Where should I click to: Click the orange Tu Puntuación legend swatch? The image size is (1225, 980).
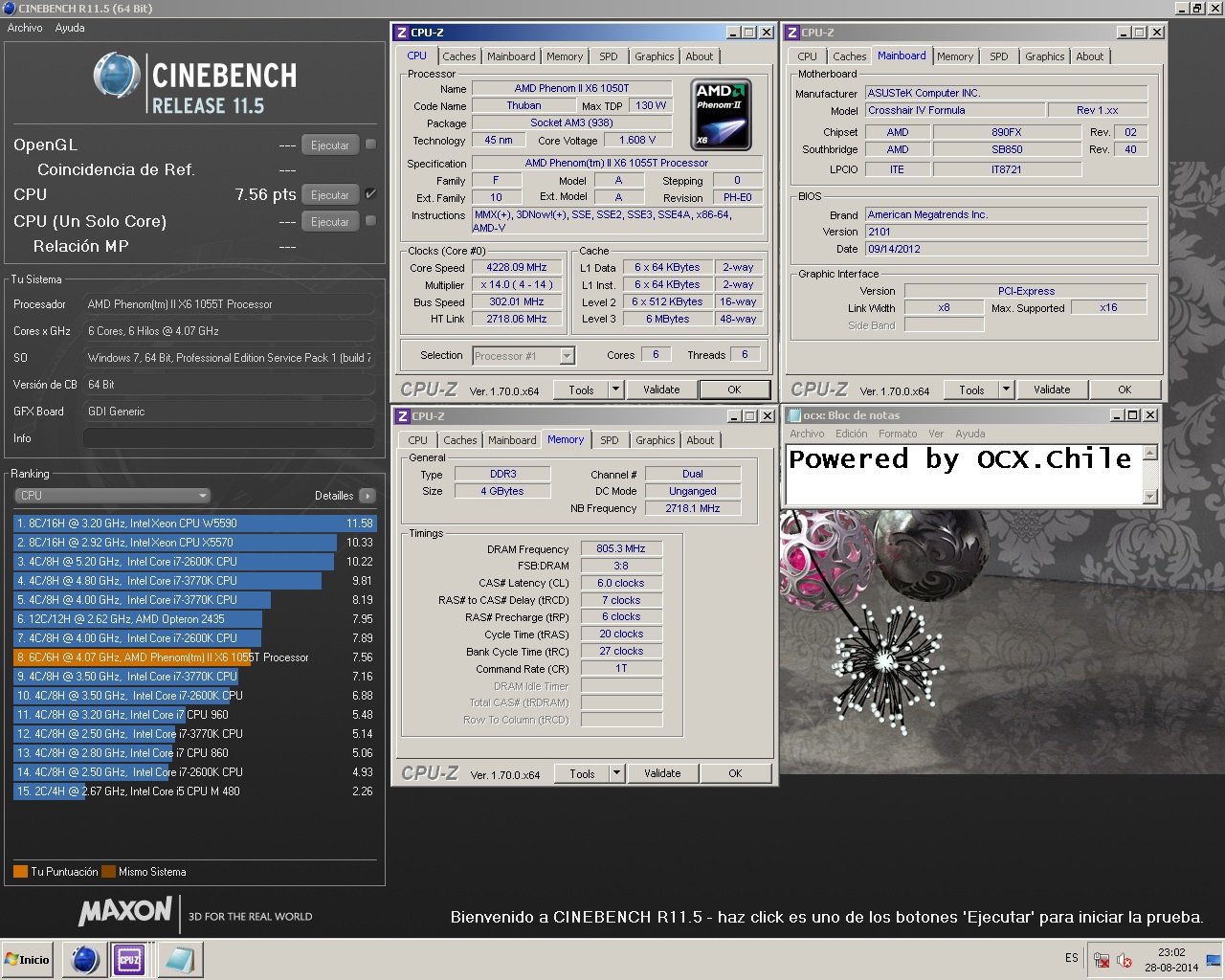[x=20, y=872]
